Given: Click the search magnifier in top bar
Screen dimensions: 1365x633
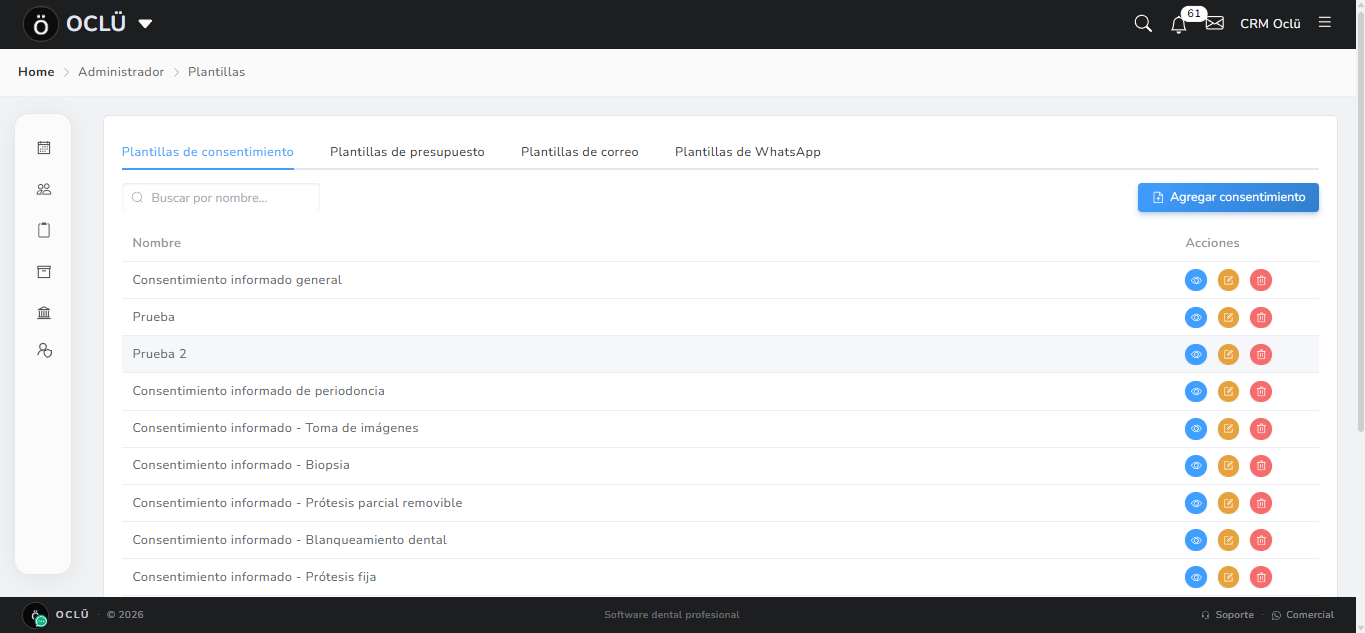Looking at the screenshot, I should (1143, 23).
